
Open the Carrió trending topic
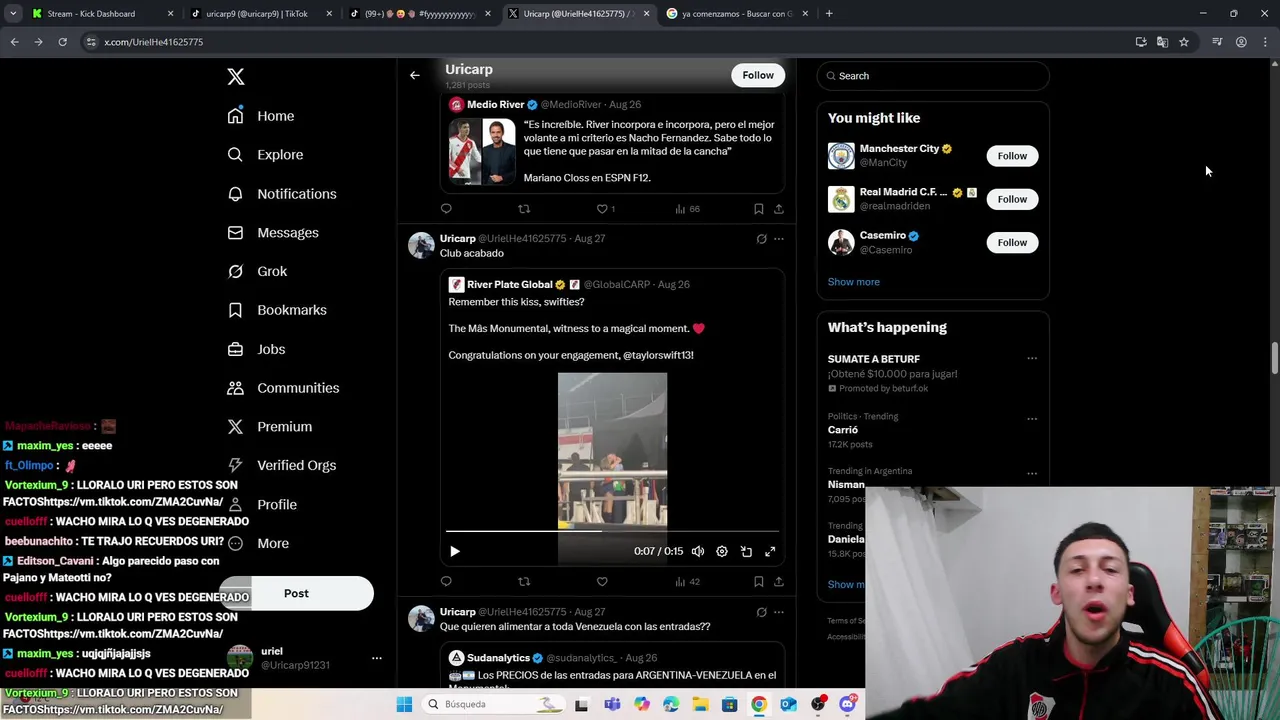click(x=843, y=430)
